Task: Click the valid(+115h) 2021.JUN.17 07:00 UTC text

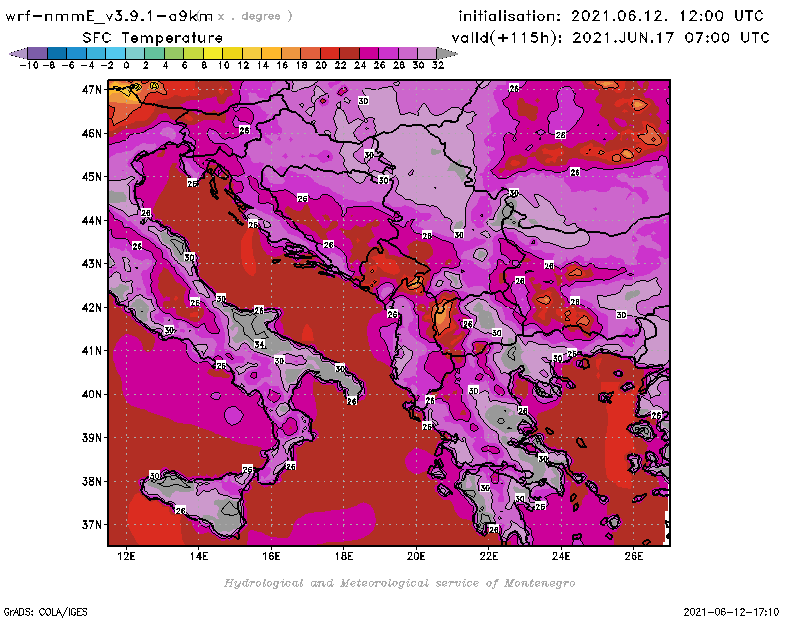Action: (610, 38)
